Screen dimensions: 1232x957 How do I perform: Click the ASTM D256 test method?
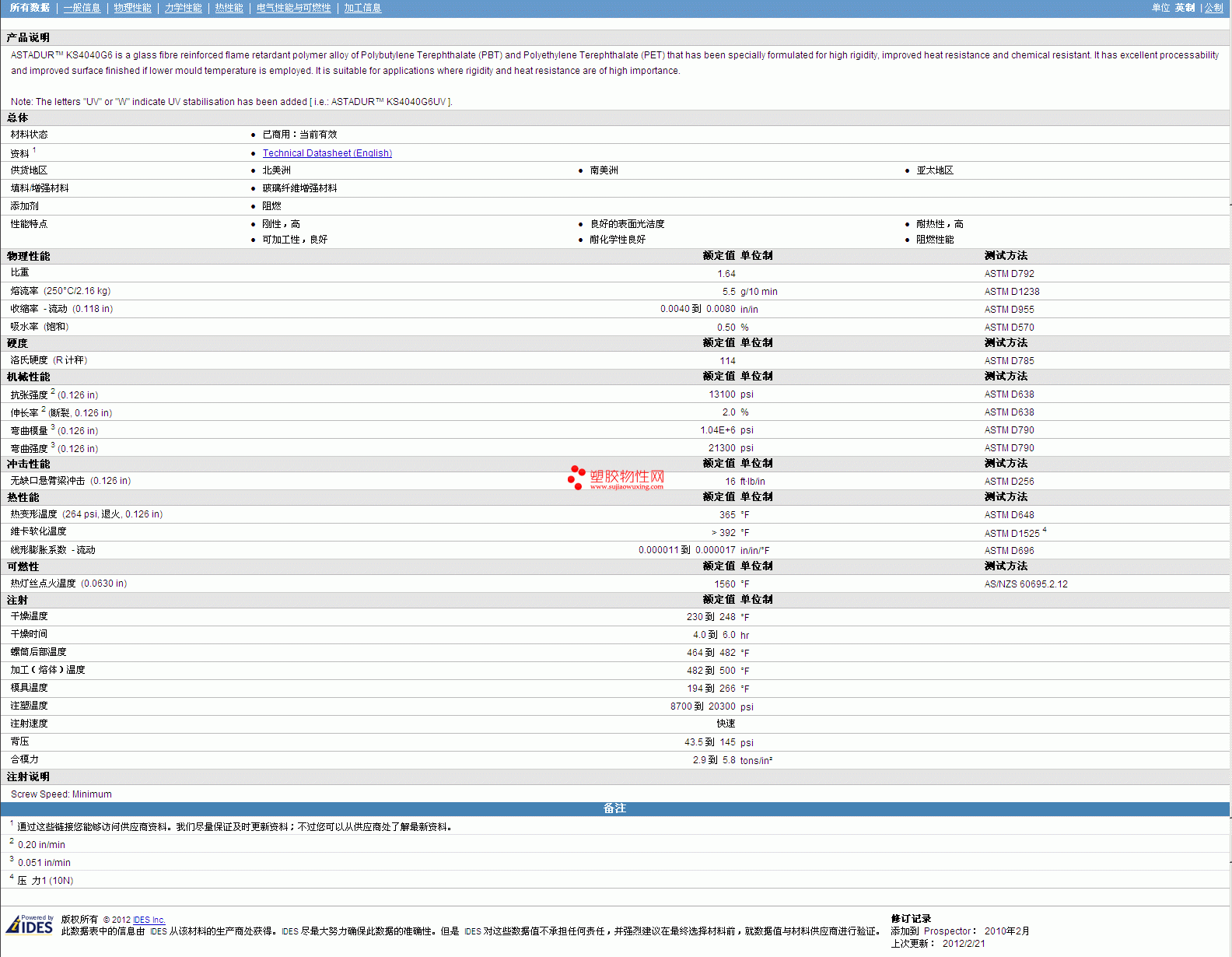(1010, 482)
